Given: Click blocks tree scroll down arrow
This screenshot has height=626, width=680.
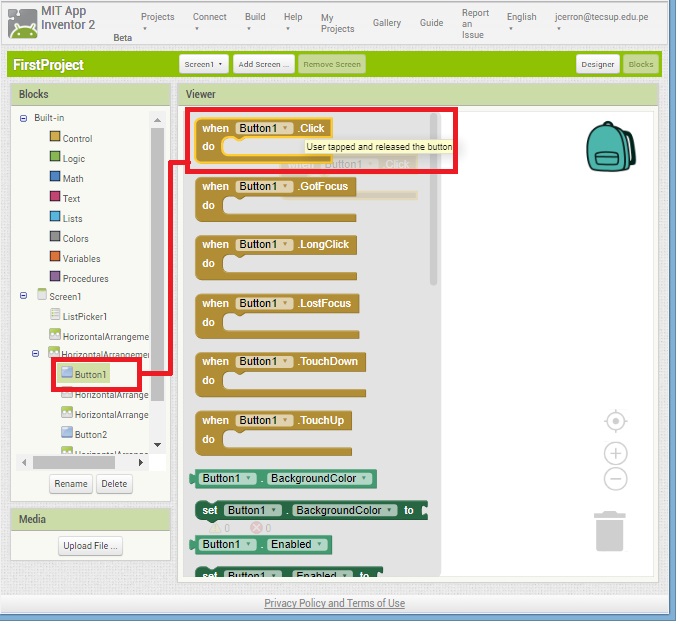Looking at the screenshot, I should 157,445.
